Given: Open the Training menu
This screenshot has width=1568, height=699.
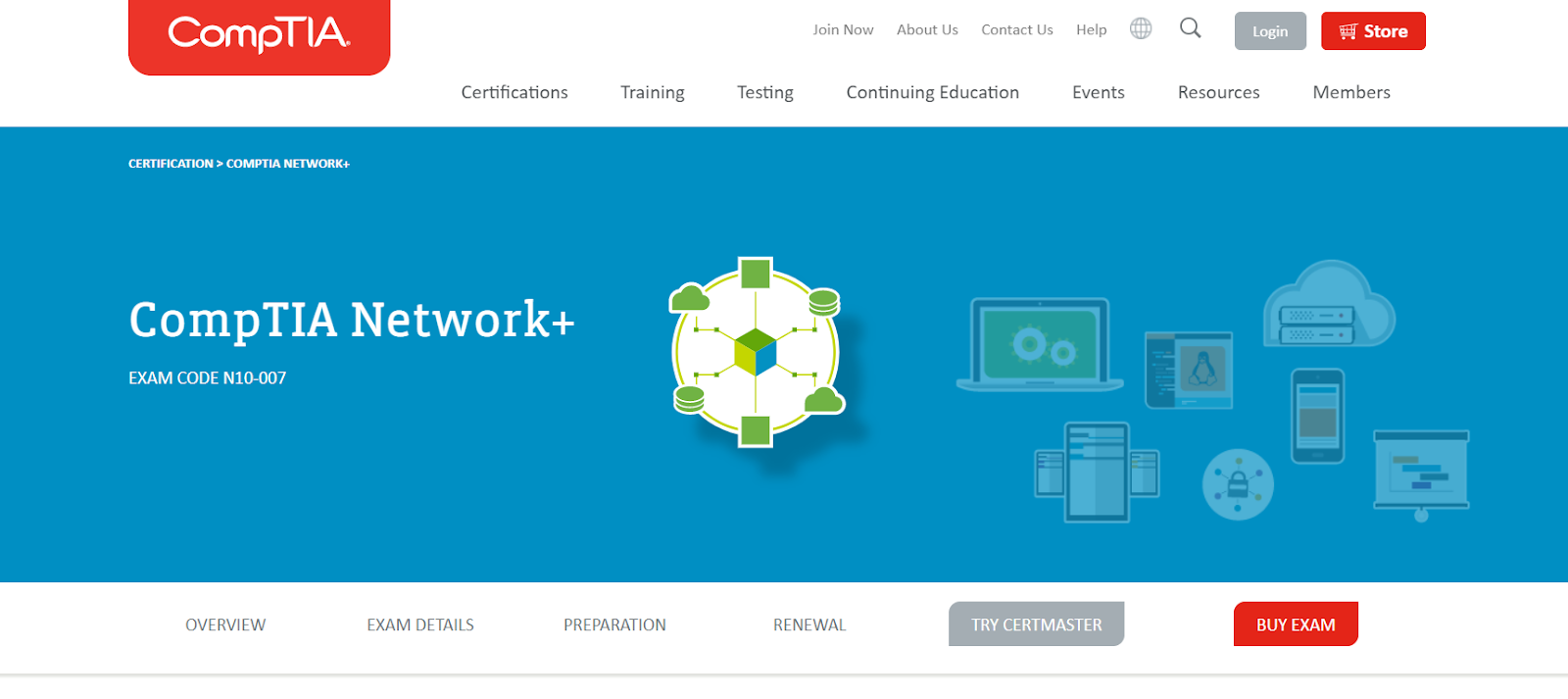Looking at the screenshot, I should coord(653,92).
